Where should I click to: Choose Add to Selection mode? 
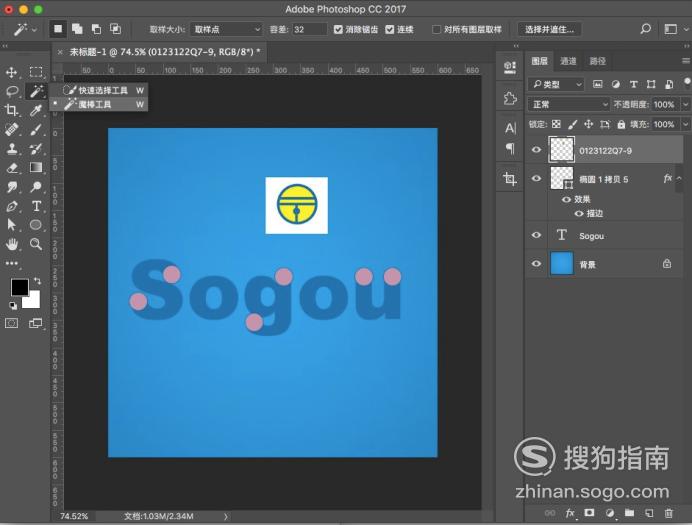[77, 29]
